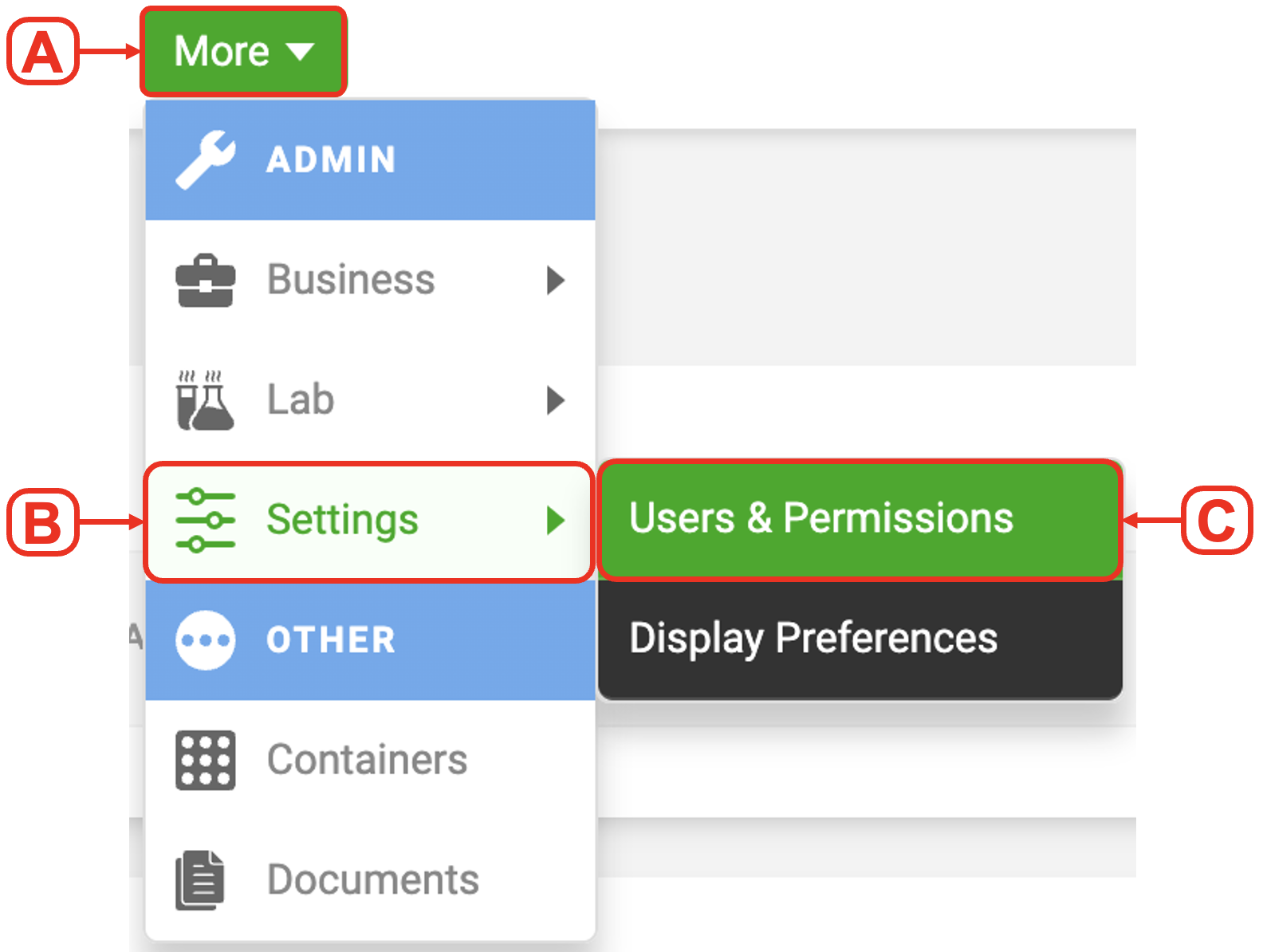Click the dropdown arrow beside More
The height and width of the screenshot is (952, 1263).
click(300, 53)
